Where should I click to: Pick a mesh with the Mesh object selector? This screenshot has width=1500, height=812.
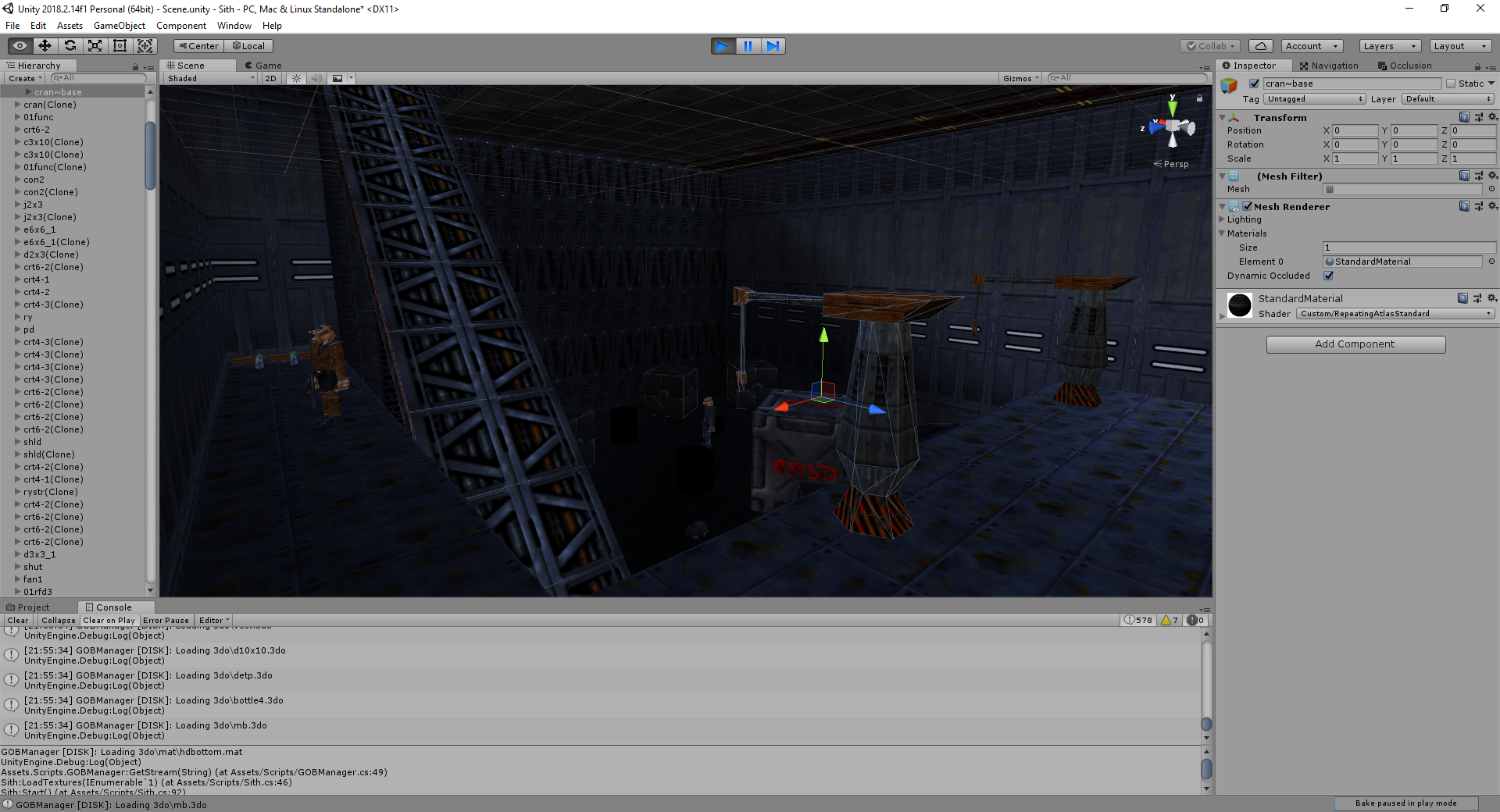pos(1491,189)
